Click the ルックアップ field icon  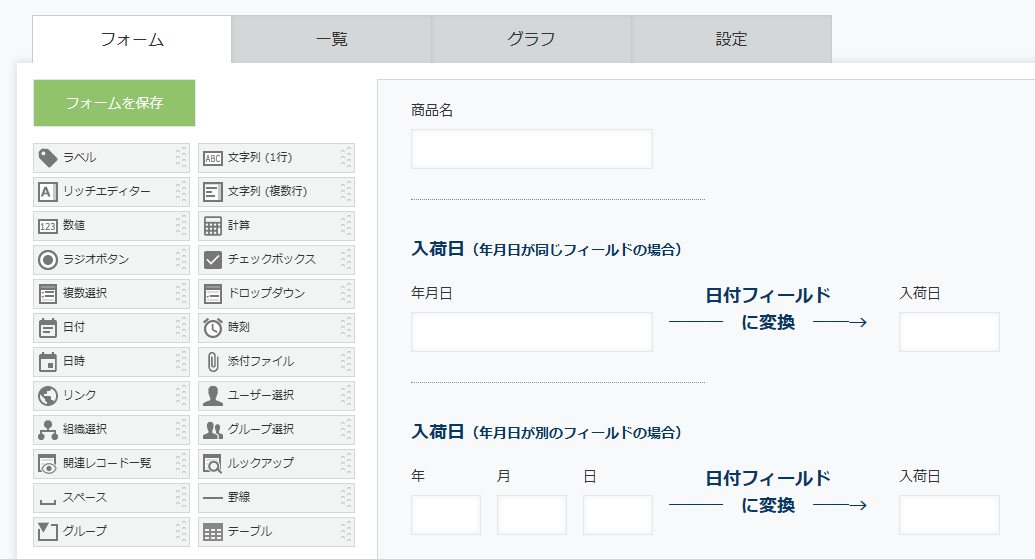pyautogui.click(x=213, y=464)
